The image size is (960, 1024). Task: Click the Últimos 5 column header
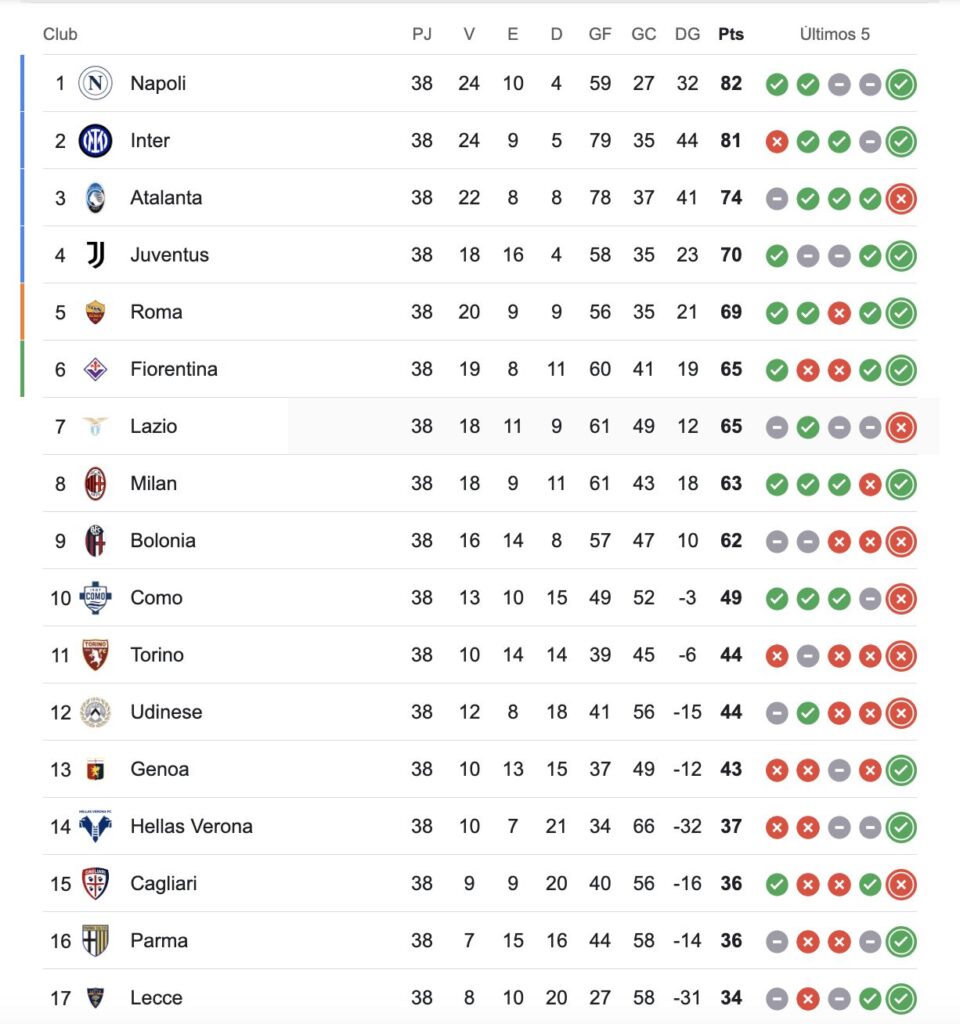click(835, 34)
